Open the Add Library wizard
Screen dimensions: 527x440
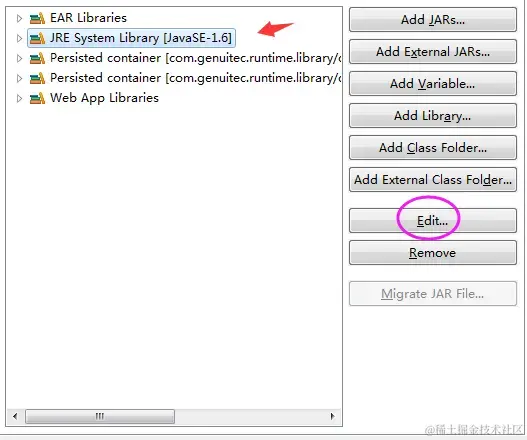pos(433,116)
